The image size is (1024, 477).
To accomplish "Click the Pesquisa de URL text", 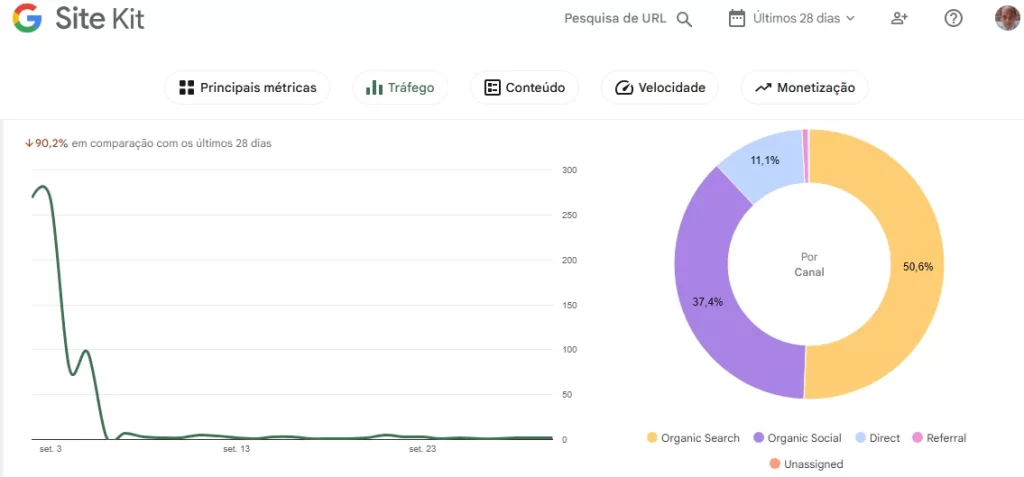I will click(616, 18).
